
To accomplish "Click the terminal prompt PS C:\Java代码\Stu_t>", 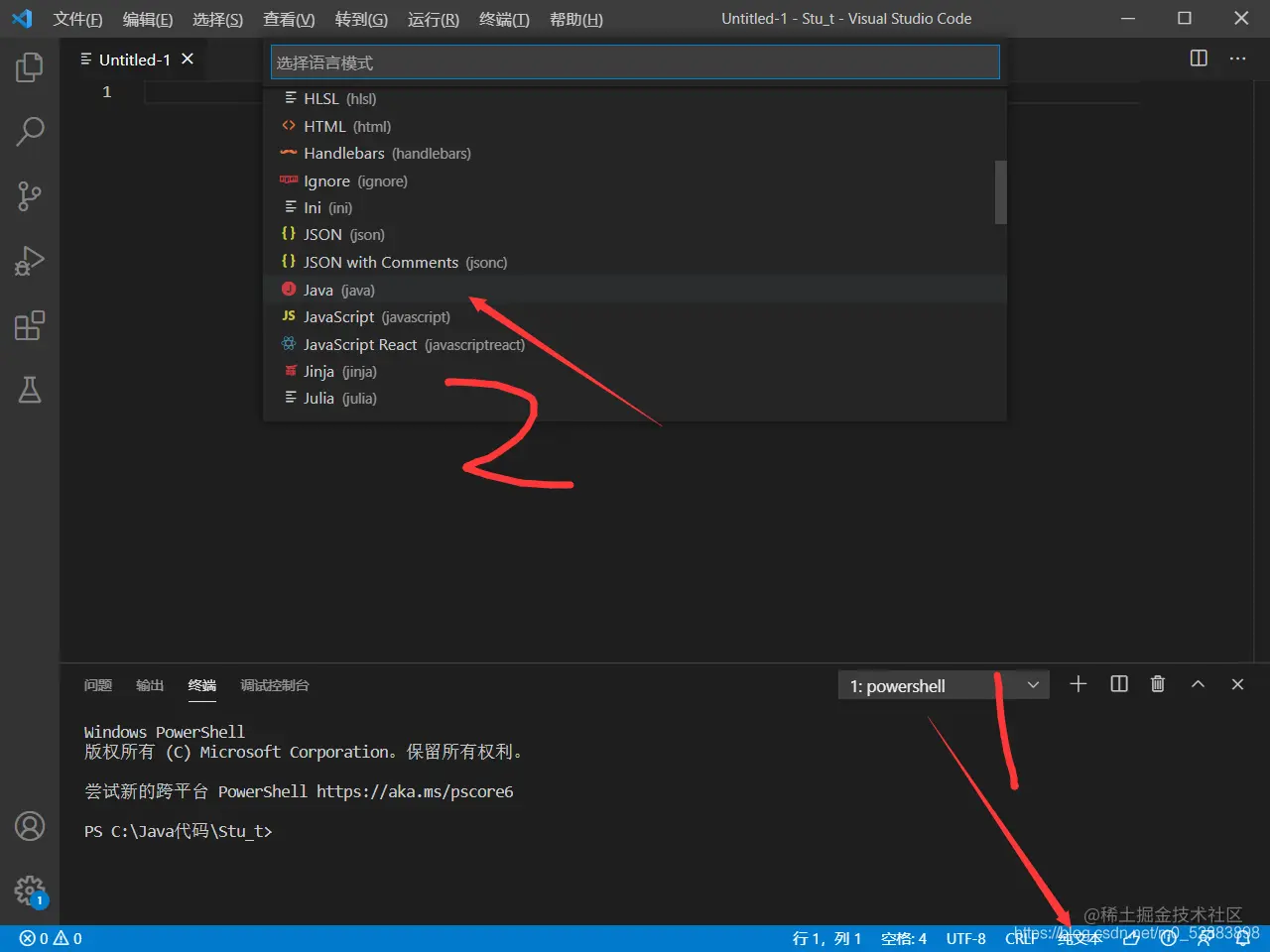I will pos(178,831).
